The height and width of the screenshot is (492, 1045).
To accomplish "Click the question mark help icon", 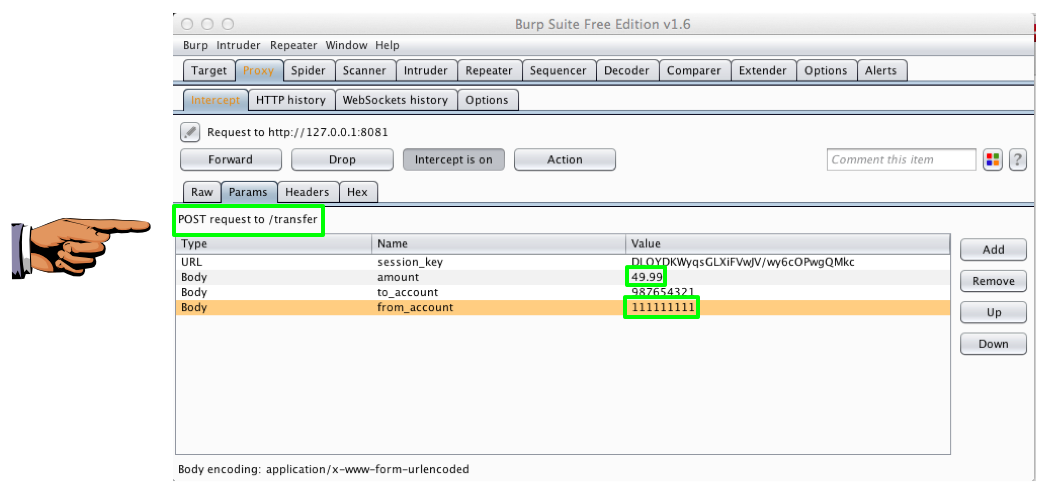I will tap(1017, 160).
